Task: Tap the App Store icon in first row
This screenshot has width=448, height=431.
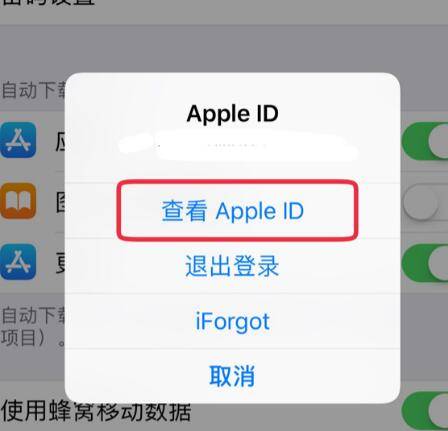Action: pyautogui.click(x=18, y=140)
